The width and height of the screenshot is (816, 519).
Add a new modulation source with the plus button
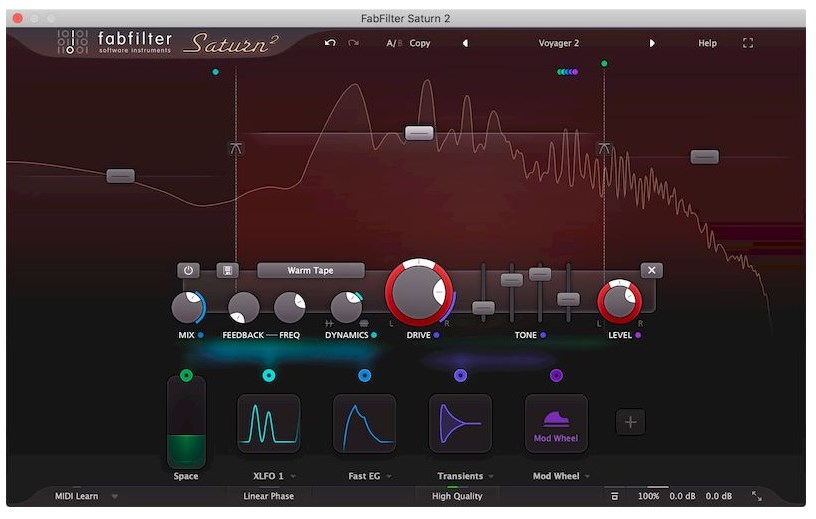[x=630, y=422]
